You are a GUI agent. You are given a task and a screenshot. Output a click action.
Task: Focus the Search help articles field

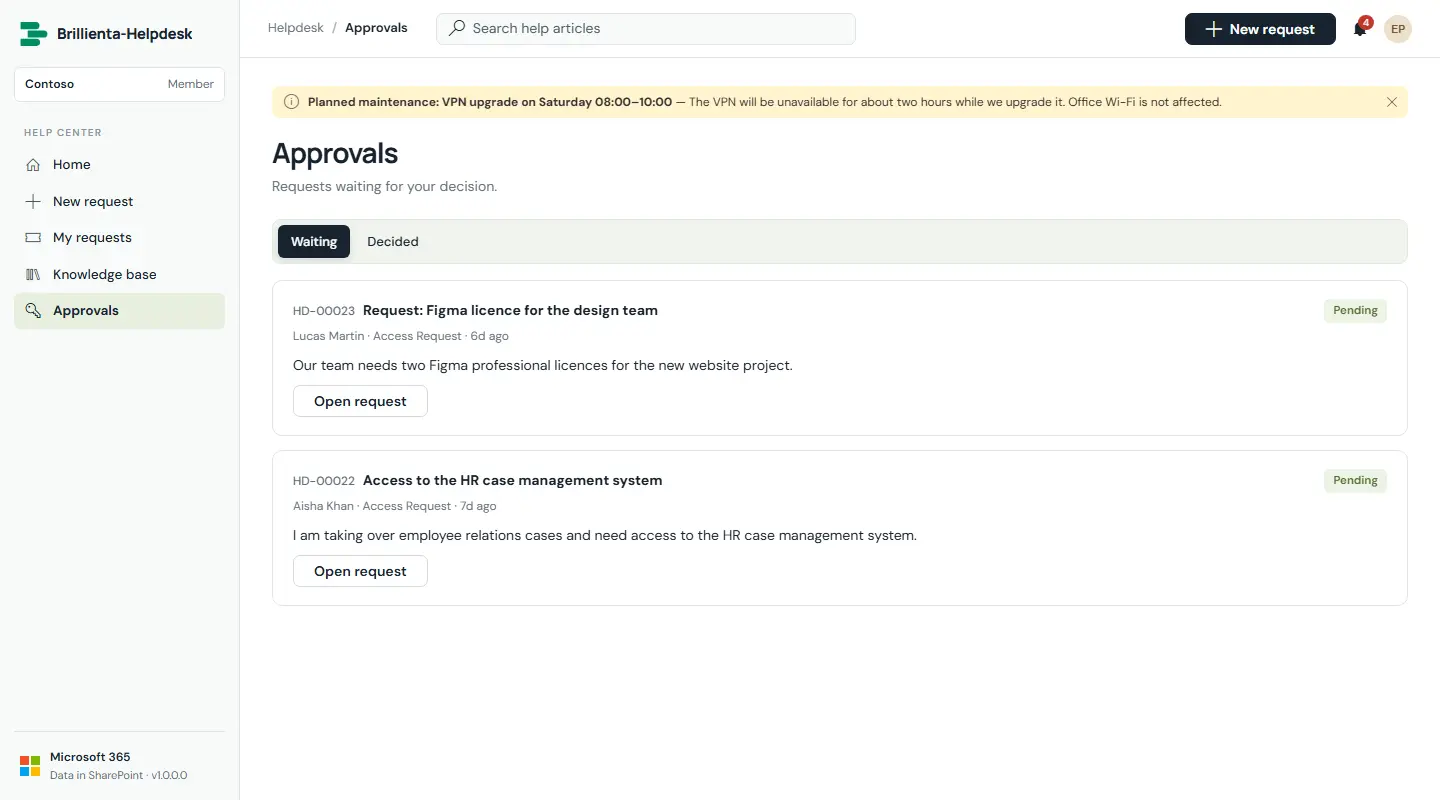(646, 29)
